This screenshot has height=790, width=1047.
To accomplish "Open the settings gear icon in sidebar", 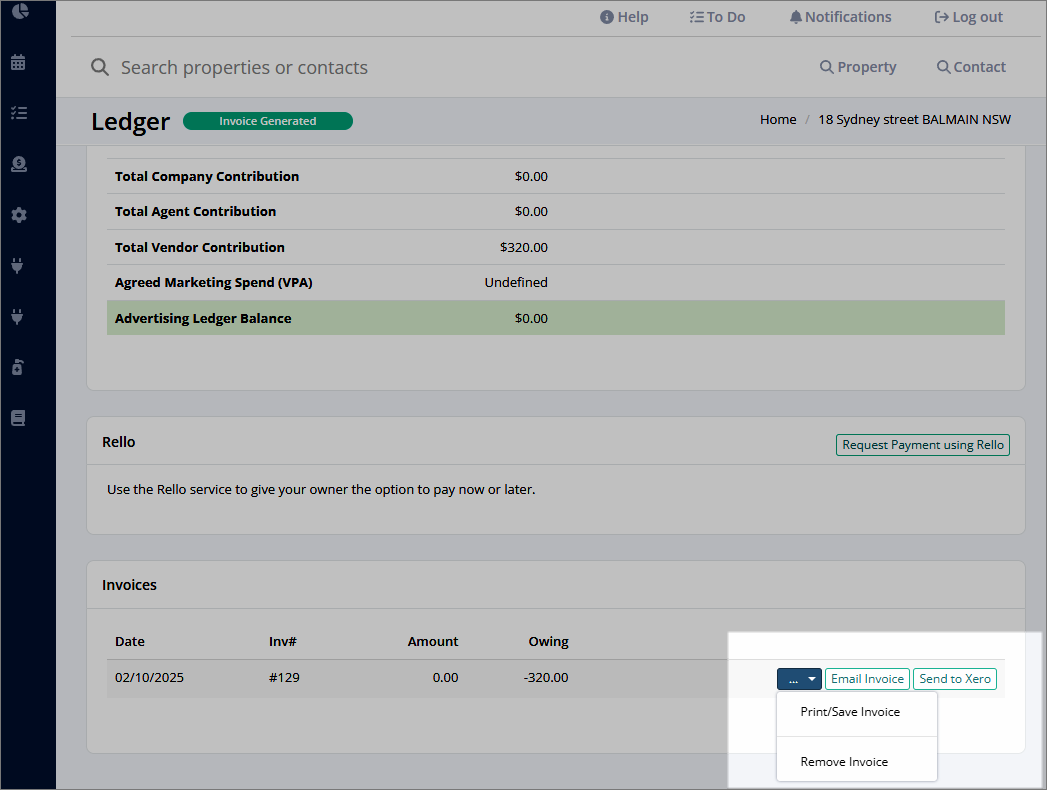I will click(x=19, y=215).
